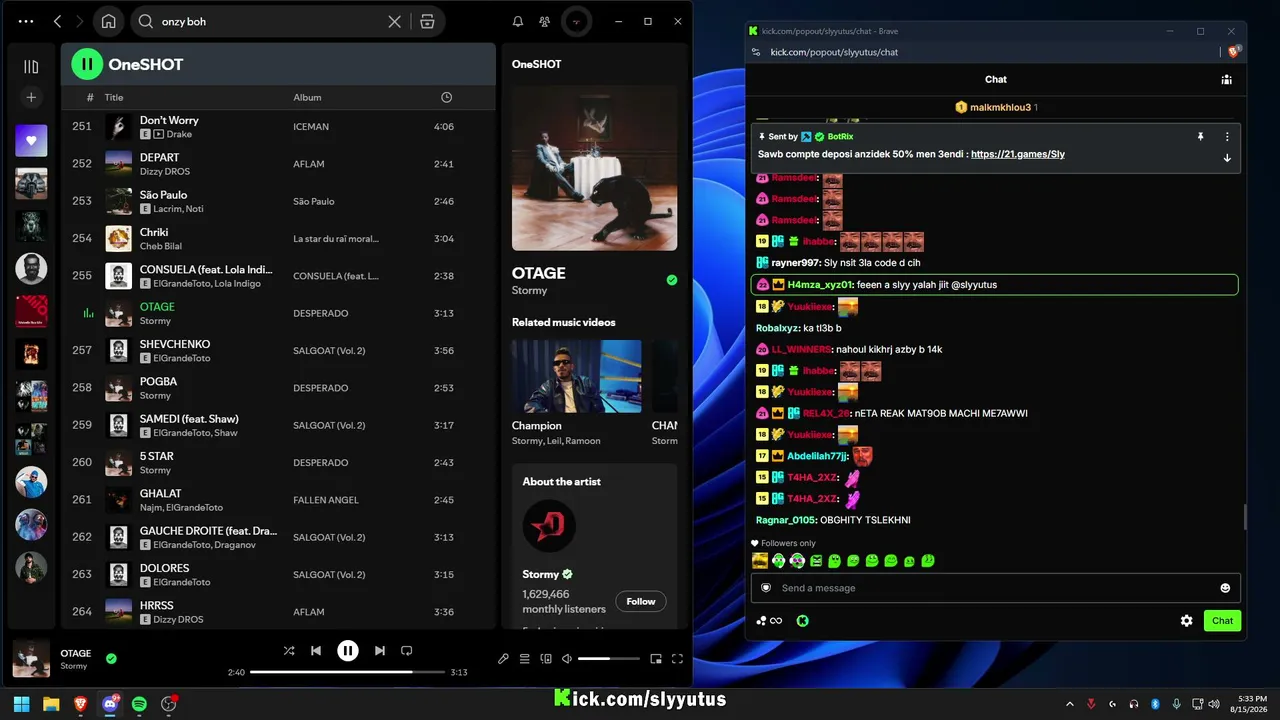Show lyrics with the microphone icon
The width and height of the screenshot is (1280, 720).
(504, 659)
